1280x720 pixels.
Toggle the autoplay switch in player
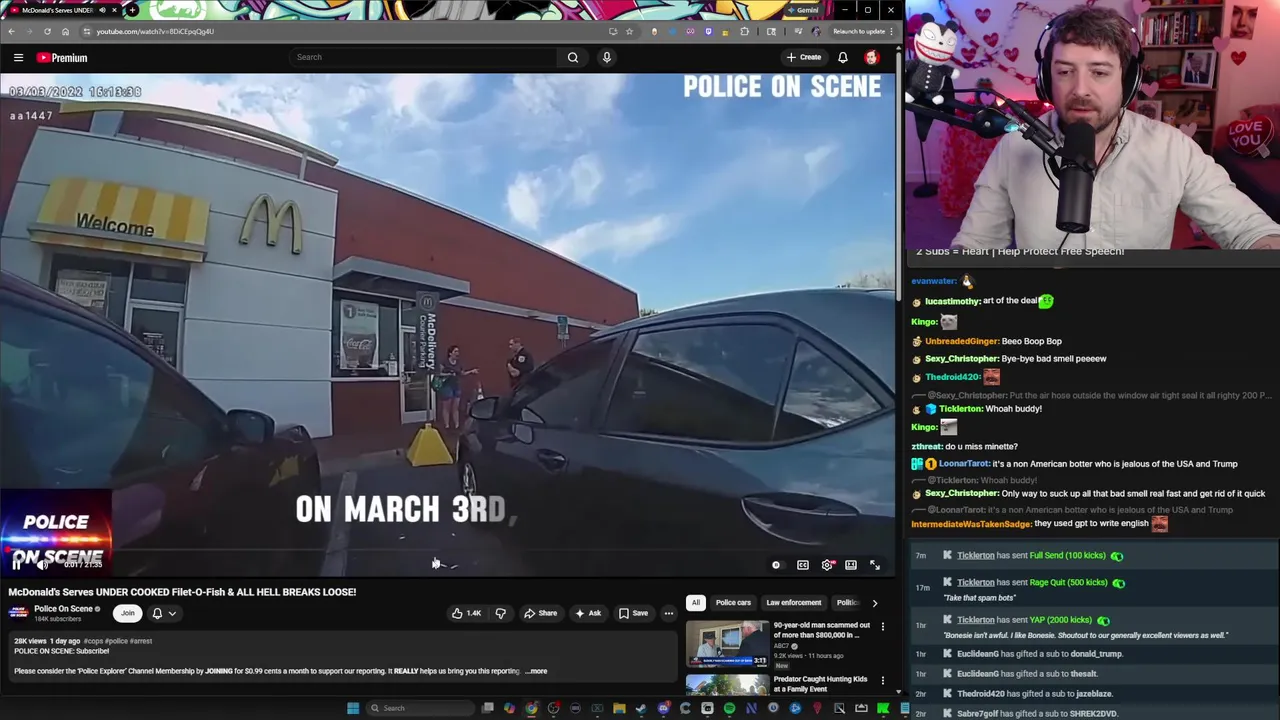point(777,565)
